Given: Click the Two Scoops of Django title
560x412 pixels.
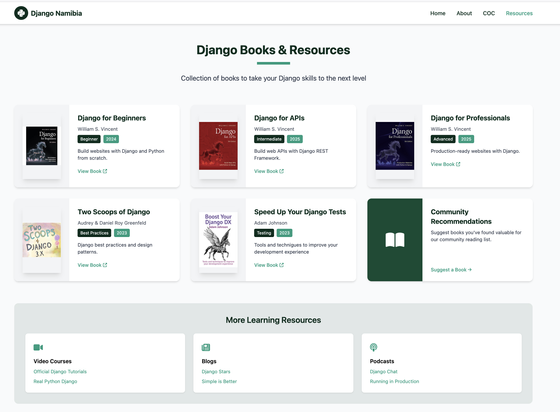Looking at the screenshot, I should (x=114, y=212).
